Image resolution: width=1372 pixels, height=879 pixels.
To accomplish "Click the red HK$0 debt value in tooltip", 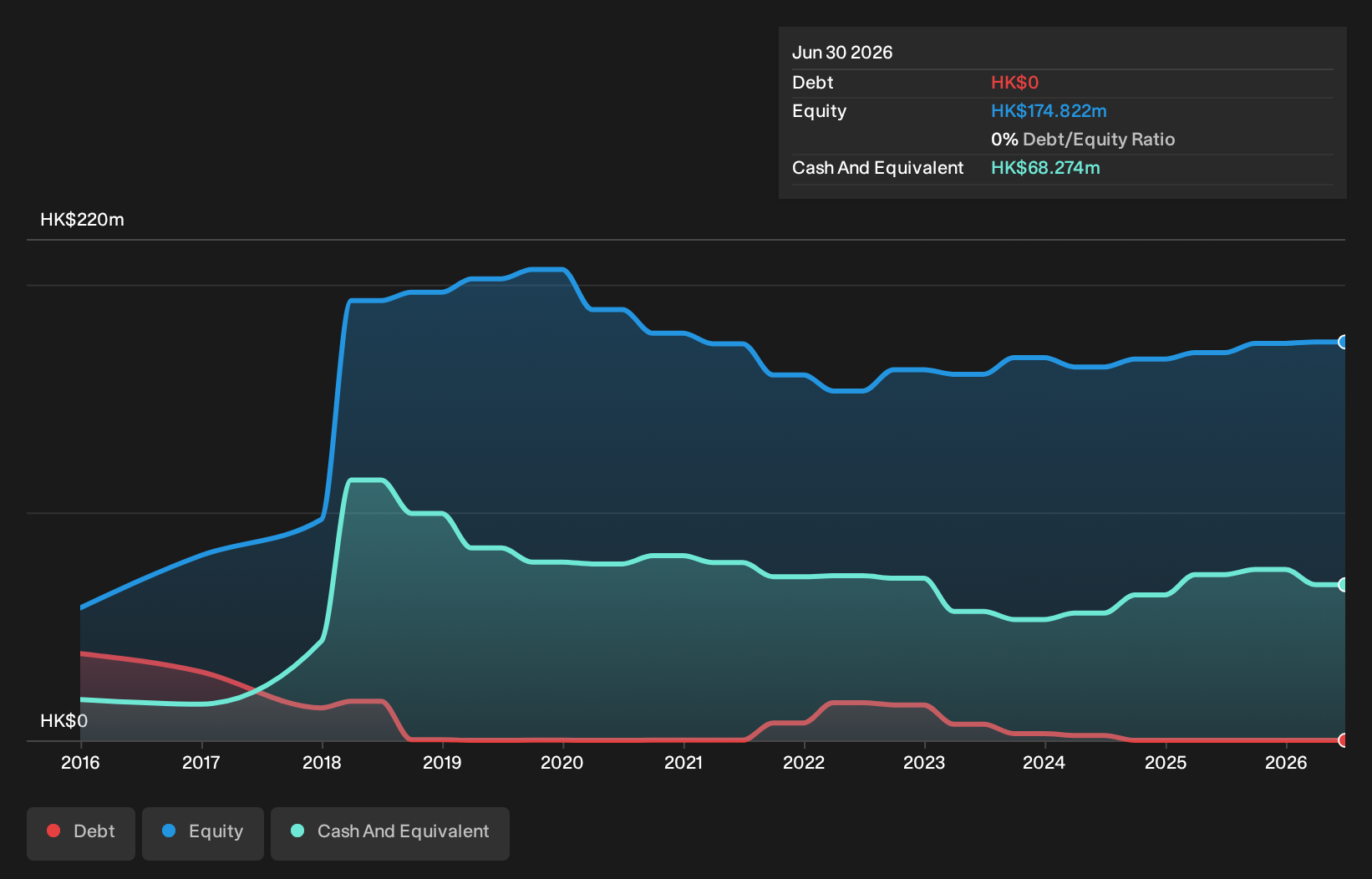I will coord(1014,83).
